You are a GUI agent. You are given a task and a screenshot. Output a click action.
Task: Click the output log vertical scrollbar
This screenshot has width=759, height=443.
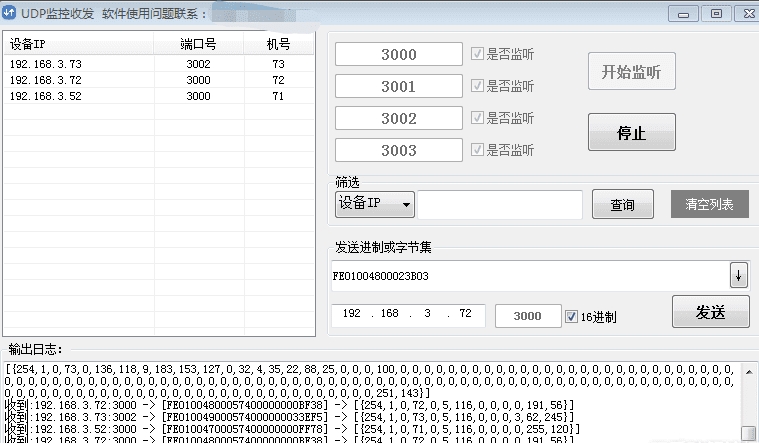point(749,400)
